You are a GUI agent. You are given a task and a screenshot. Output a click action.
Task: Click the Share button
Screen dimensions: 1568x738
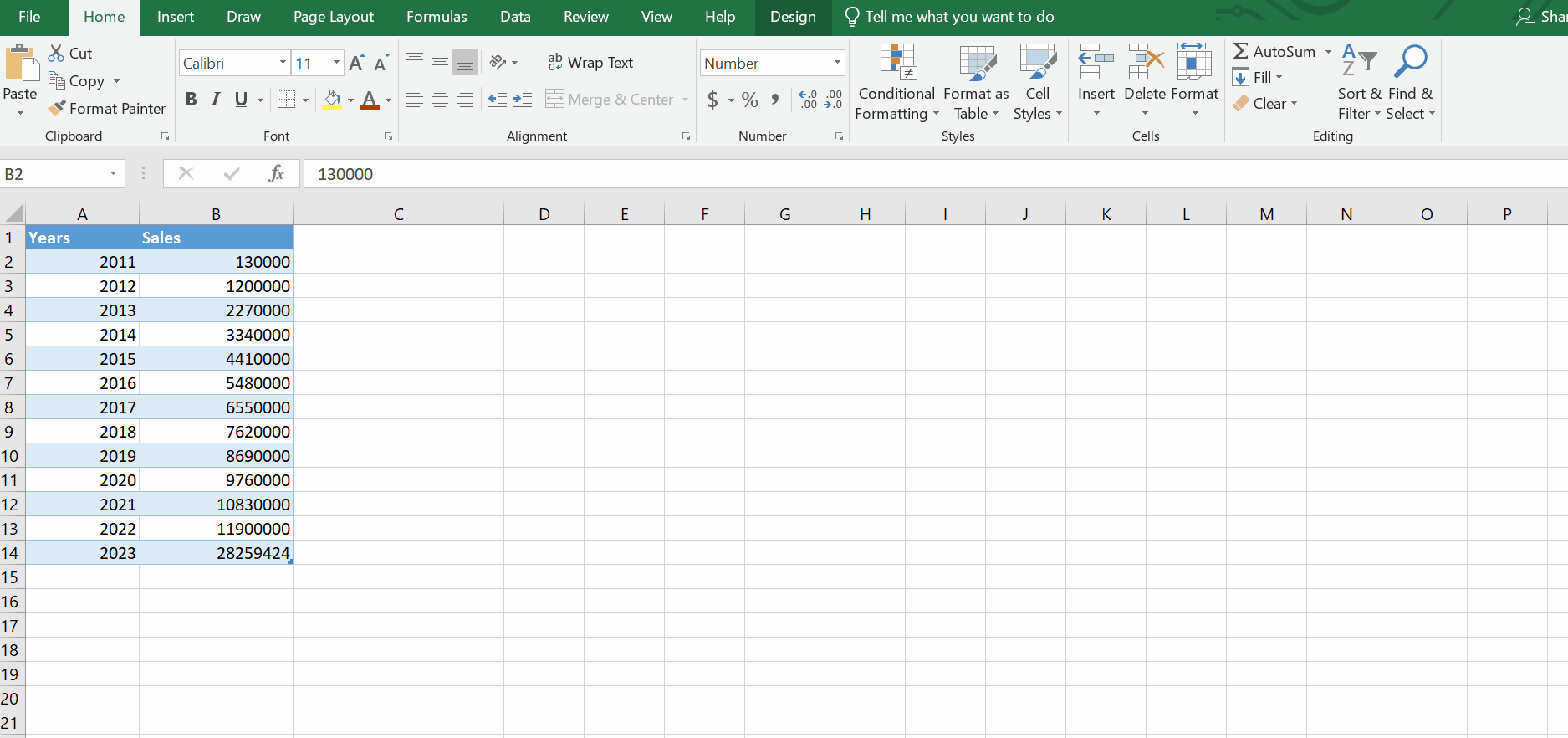pos(1541,17)
